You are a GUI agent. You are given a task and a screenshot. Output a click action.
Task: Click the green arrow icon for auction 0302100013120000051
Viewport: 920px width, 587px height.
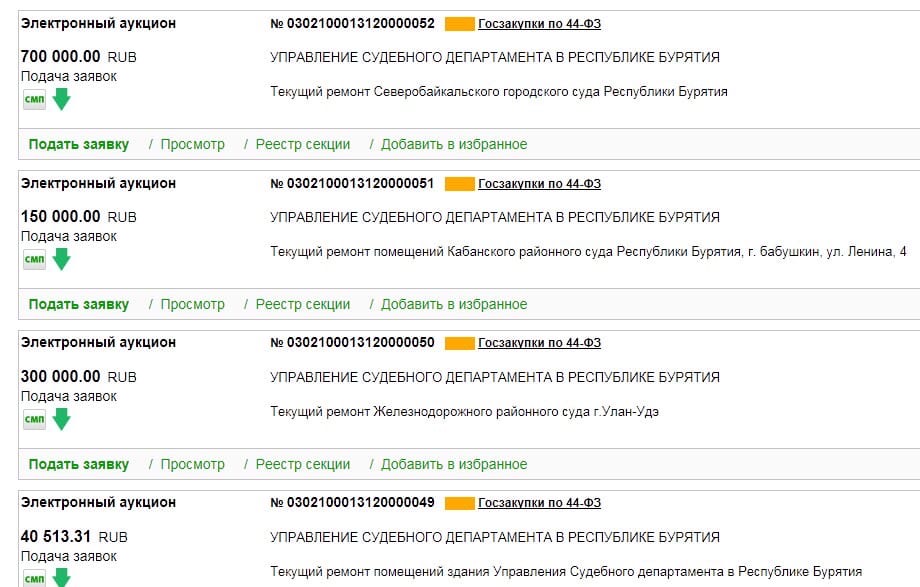(62, 259)
